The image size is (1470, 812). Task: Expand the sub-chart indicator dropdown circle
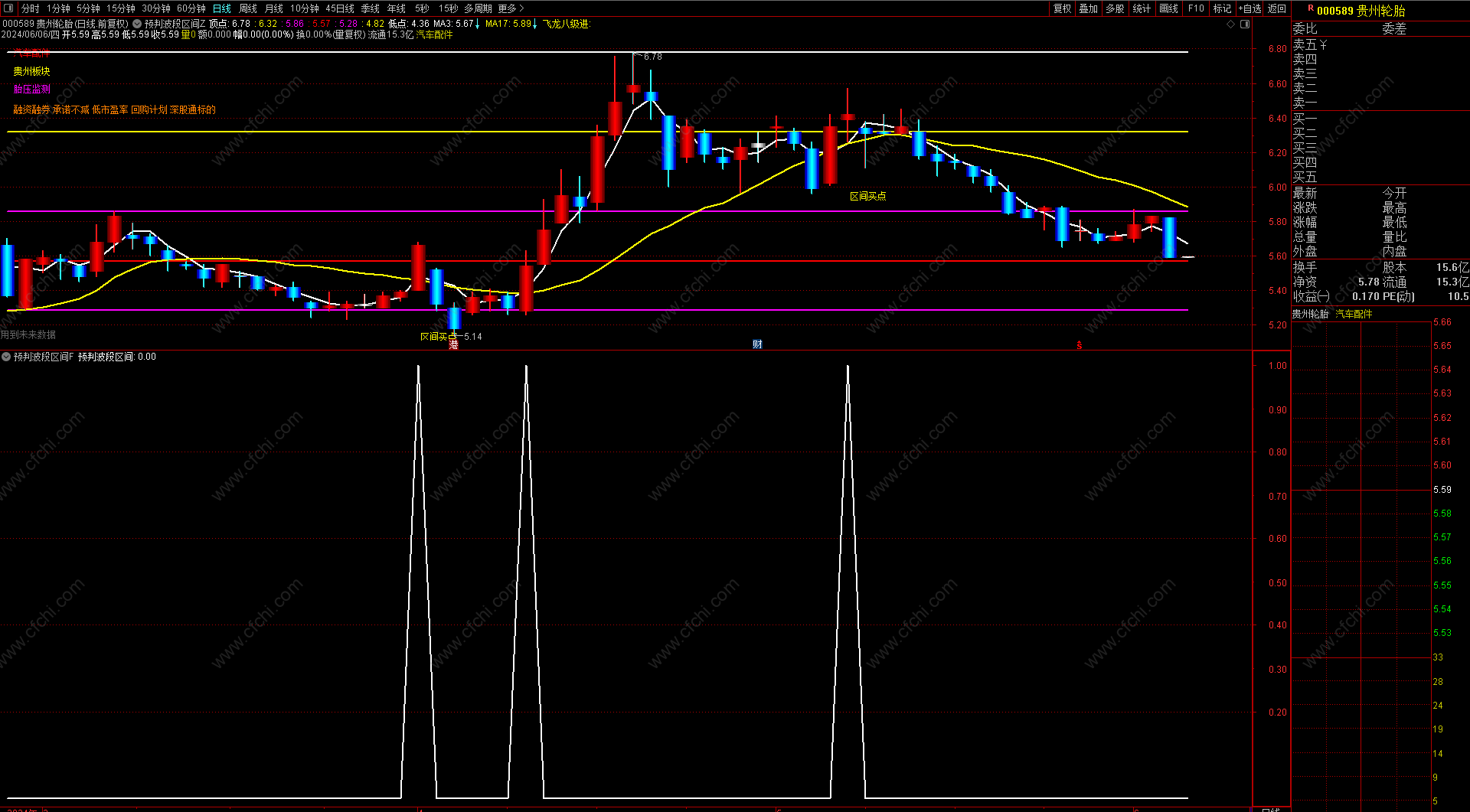point(6,357)
